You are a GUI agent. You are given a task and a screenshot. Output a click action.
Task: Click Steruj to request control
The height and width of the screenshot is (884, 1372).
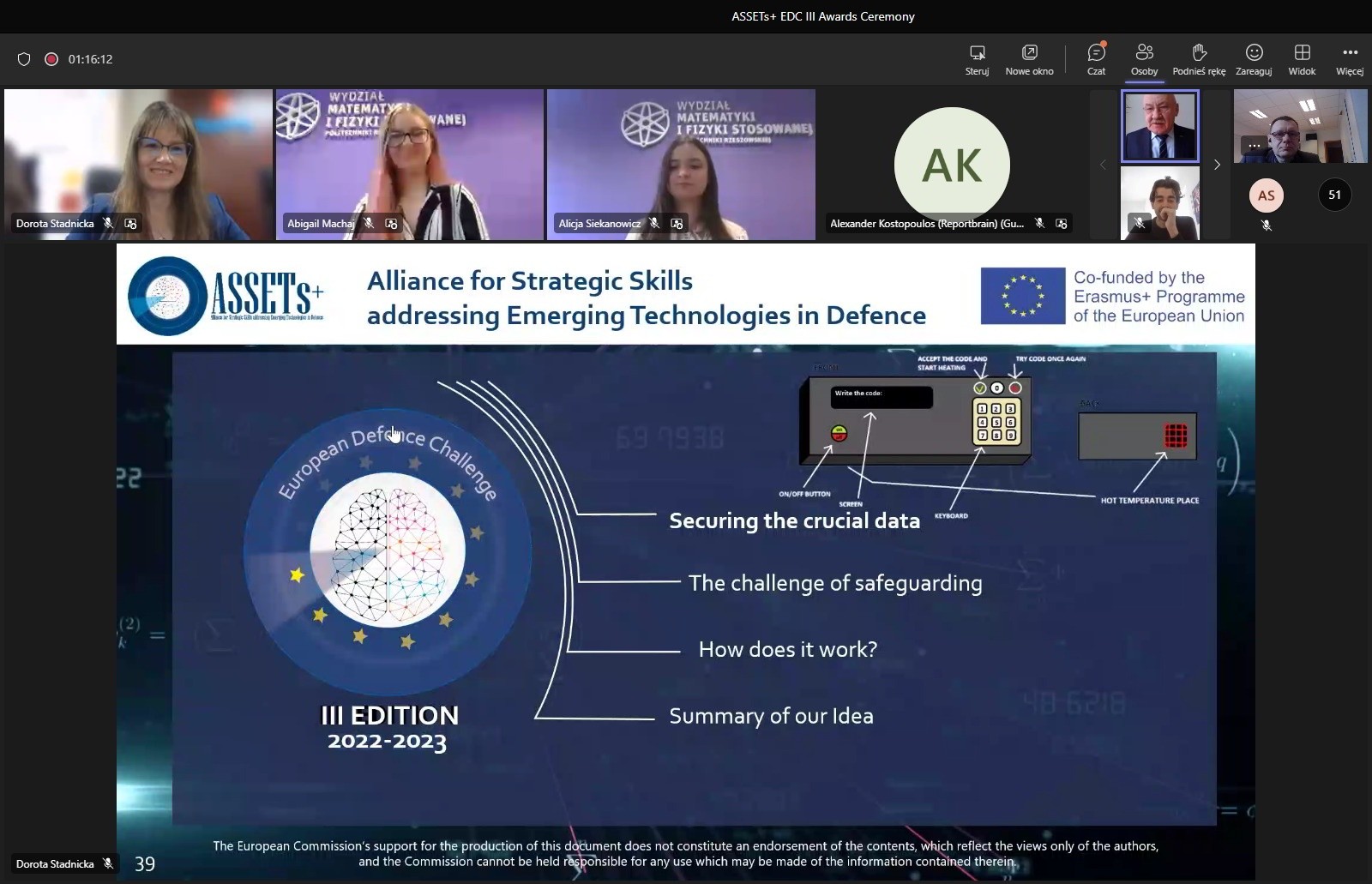click(x=977, y=58)
